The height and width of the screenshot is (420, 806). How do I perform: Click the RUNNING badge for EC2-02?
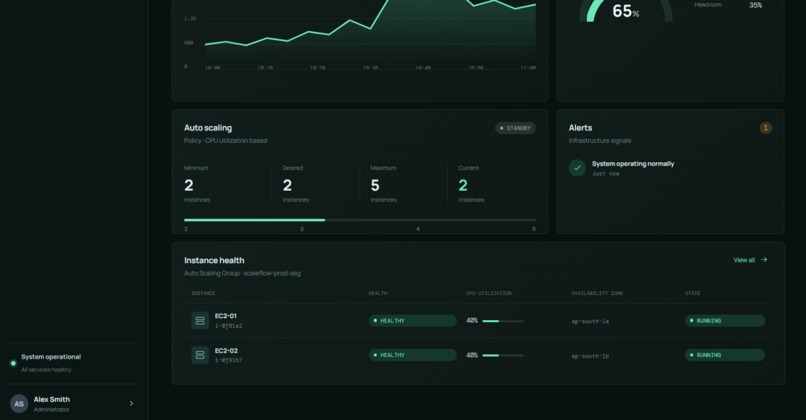click(x=725, y=355)
